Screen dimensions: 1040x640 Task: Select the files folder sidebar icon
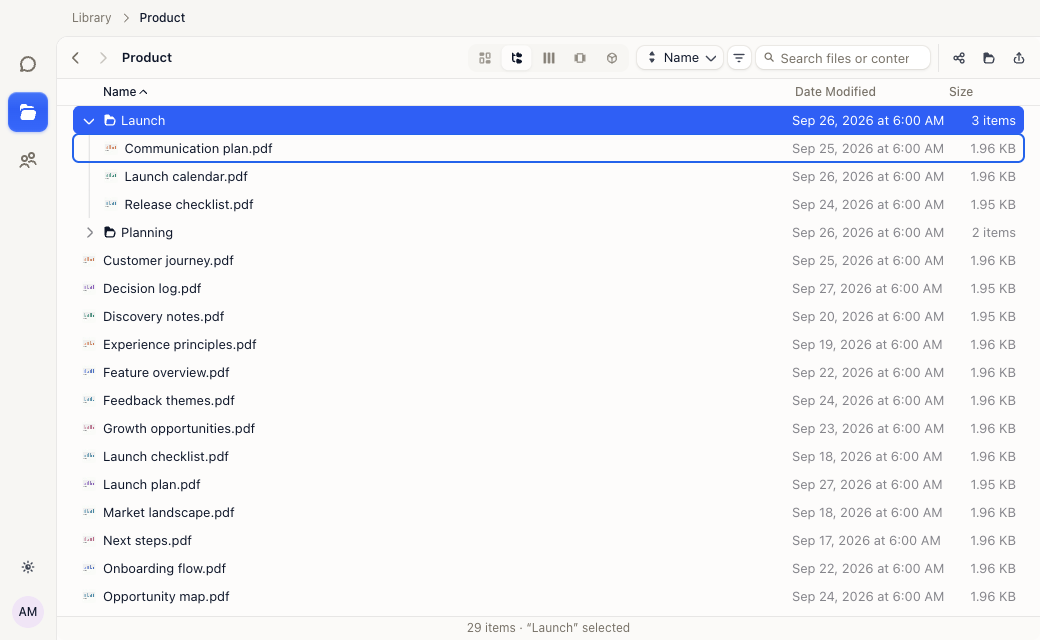pyautogui.click(x=28, y=112)
